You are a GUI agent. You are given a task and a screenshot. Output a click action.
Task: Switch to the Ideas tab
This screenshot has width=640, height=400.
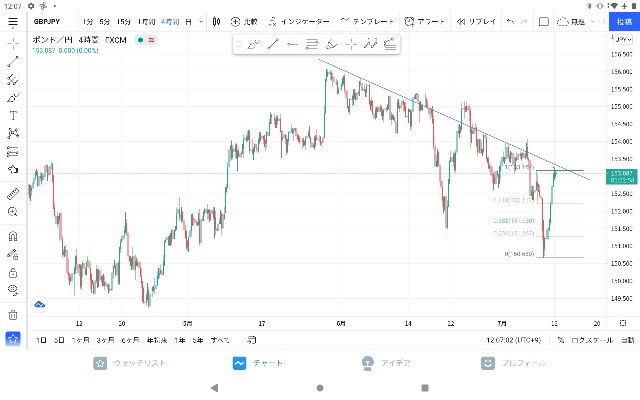point(386,363)
